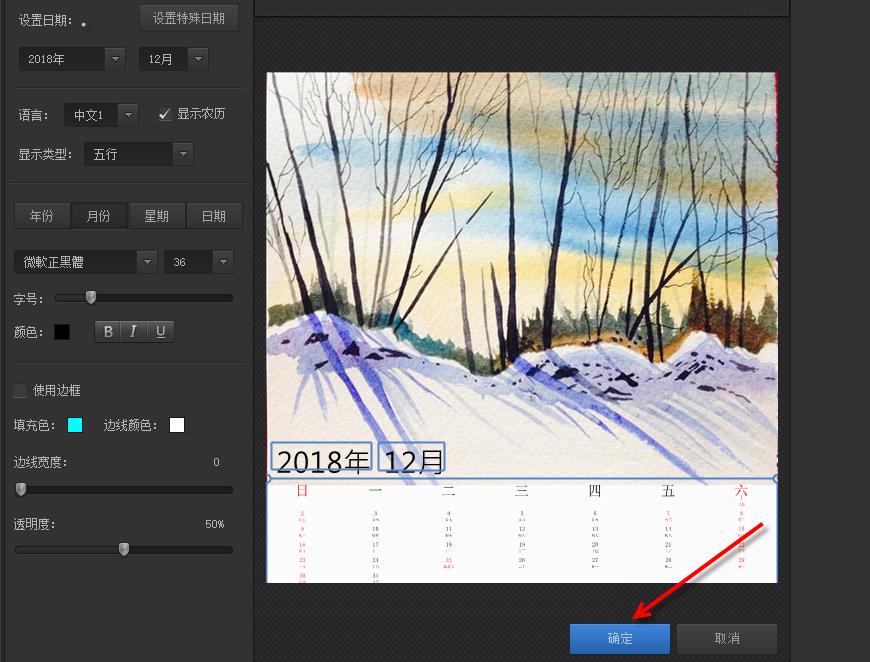Toggle bold text formatting

pyautogui.click(x=108, y=331)
